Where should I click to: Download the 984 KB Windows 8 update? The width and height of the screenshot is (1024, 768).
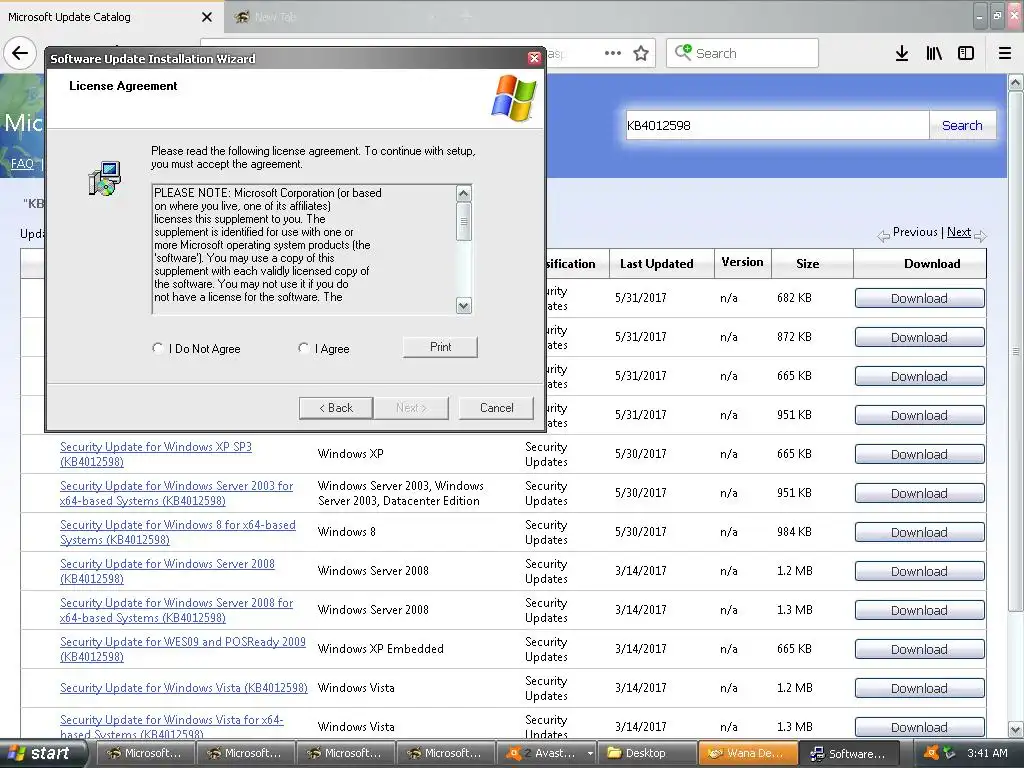click(x=919, y=532)
